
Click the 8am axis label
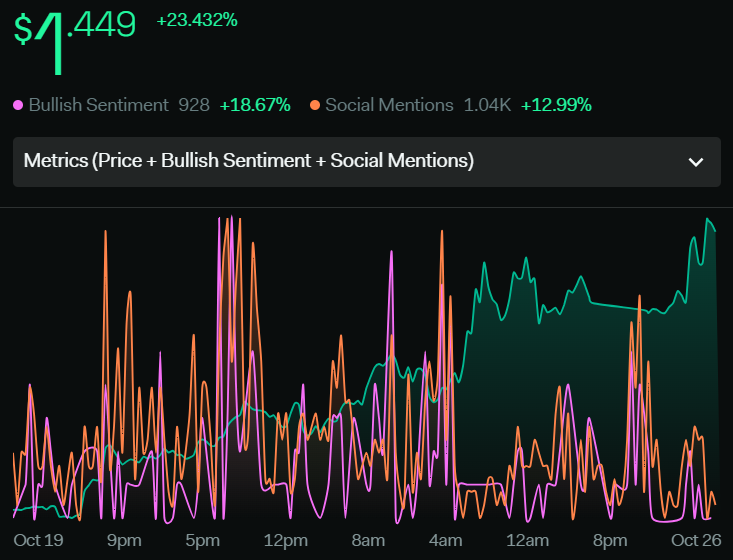pyautogui.click(x=368, y=540)
